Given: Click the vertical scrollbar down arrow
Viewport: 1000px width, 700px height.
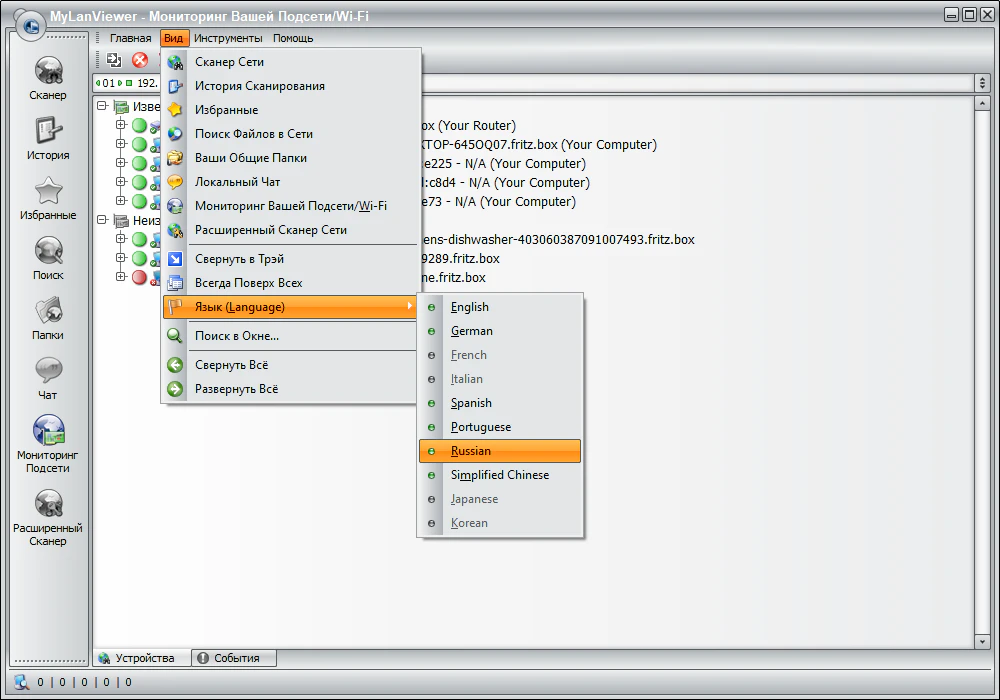Looking at the screenshot, I should click(982, 640).
